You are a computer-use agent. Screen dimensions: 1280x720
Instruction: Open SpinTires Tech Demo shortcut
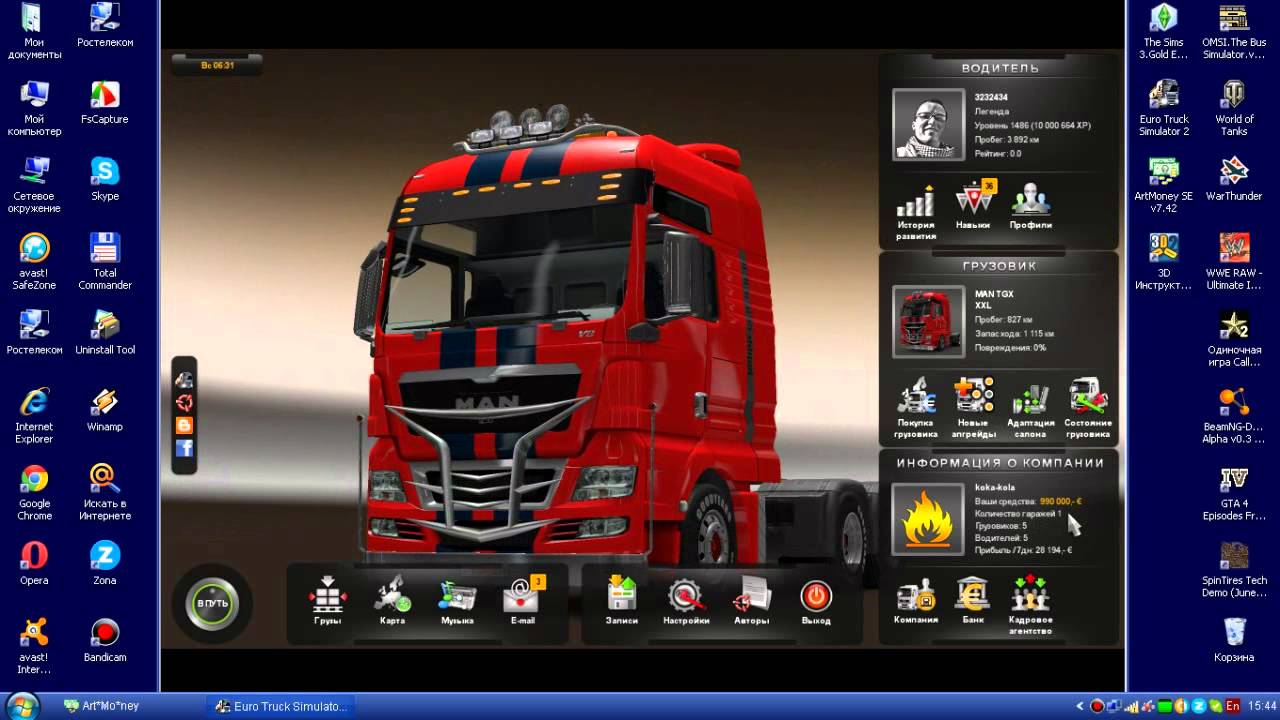[x=1234, y=571]
